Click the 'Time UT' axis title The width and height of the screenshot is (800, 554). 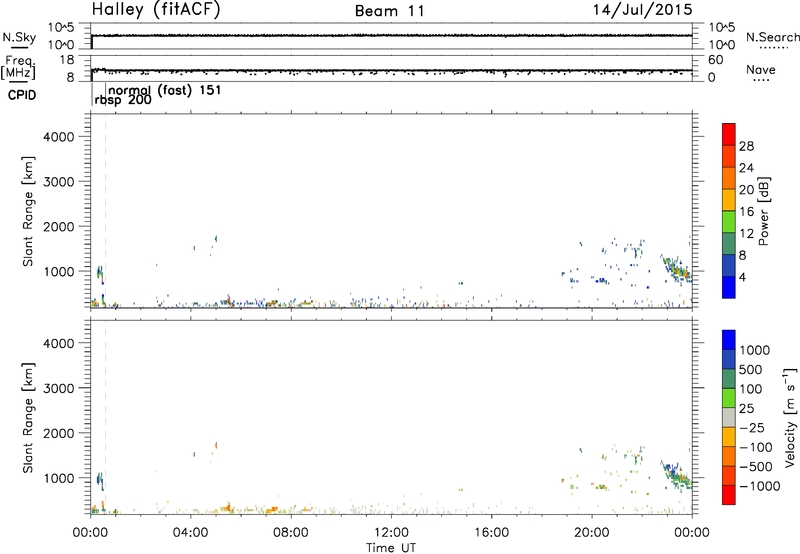tap(391, 548)
